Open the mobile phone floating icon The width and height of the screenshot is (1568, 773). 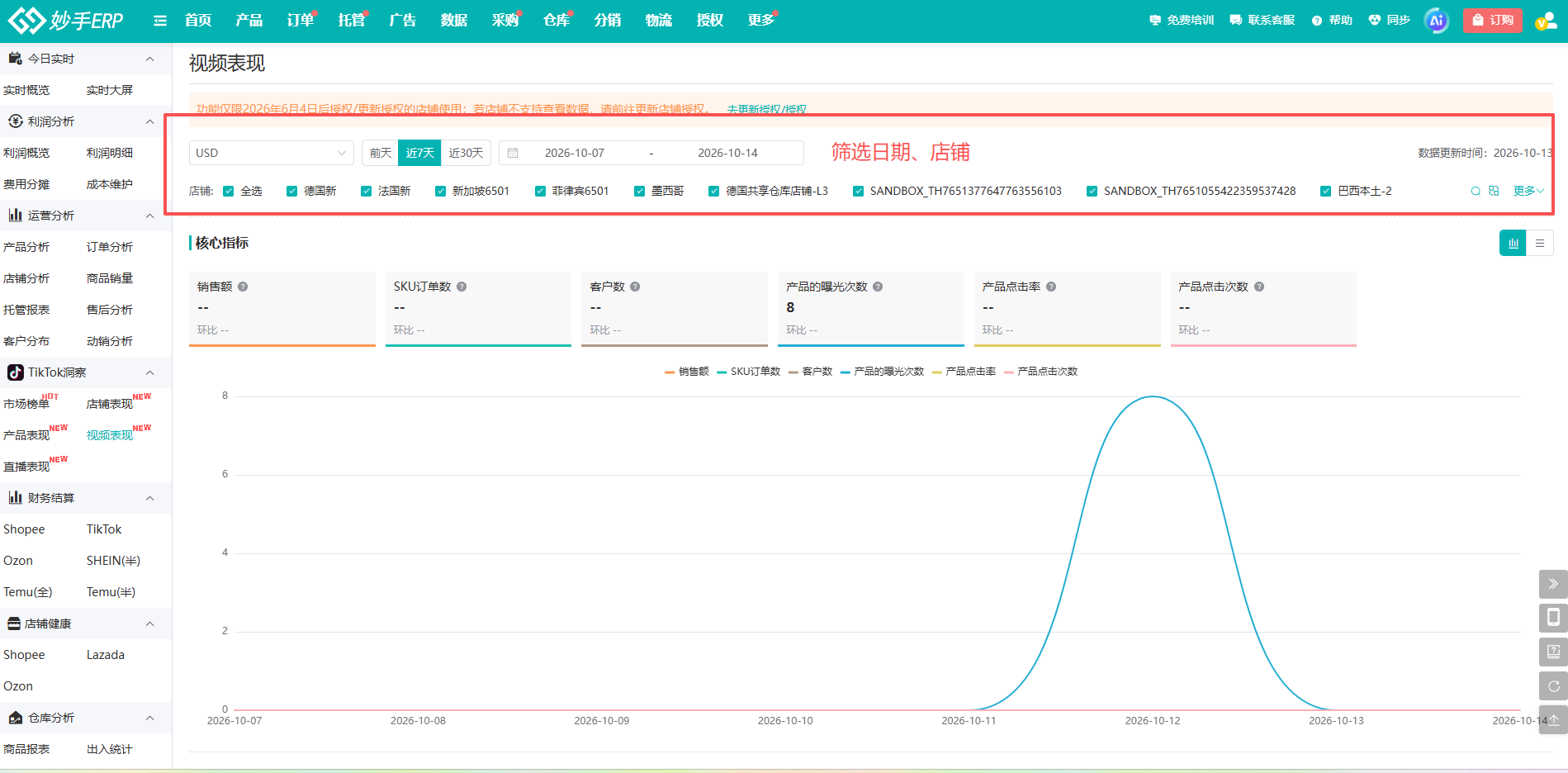[1553, 617]
